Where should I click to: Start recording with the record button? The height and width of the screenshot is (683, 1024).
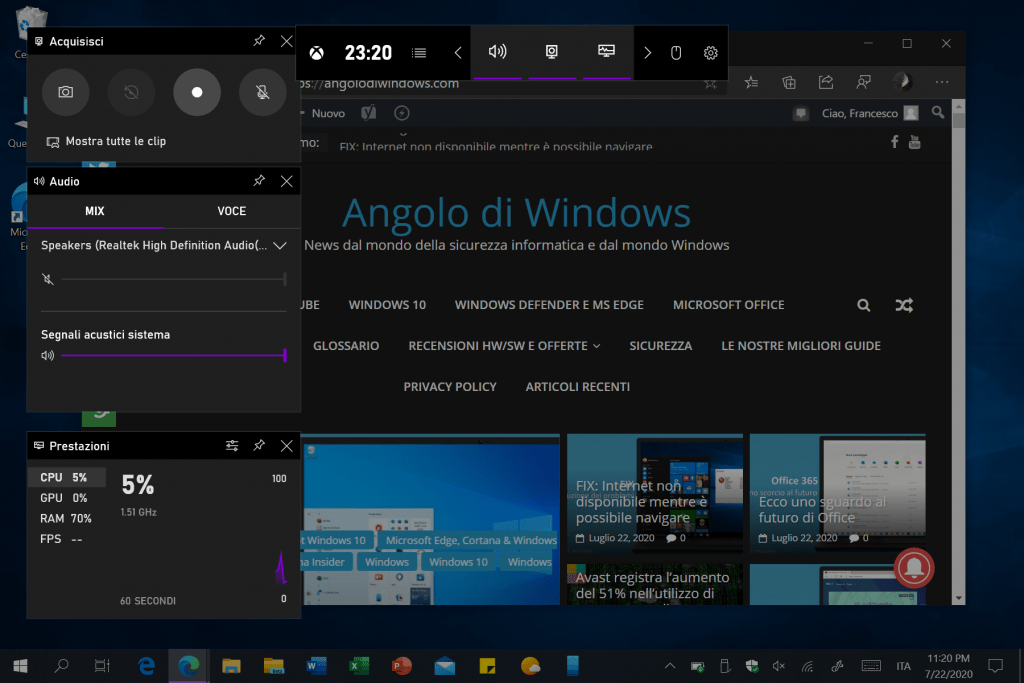[197, 92]
